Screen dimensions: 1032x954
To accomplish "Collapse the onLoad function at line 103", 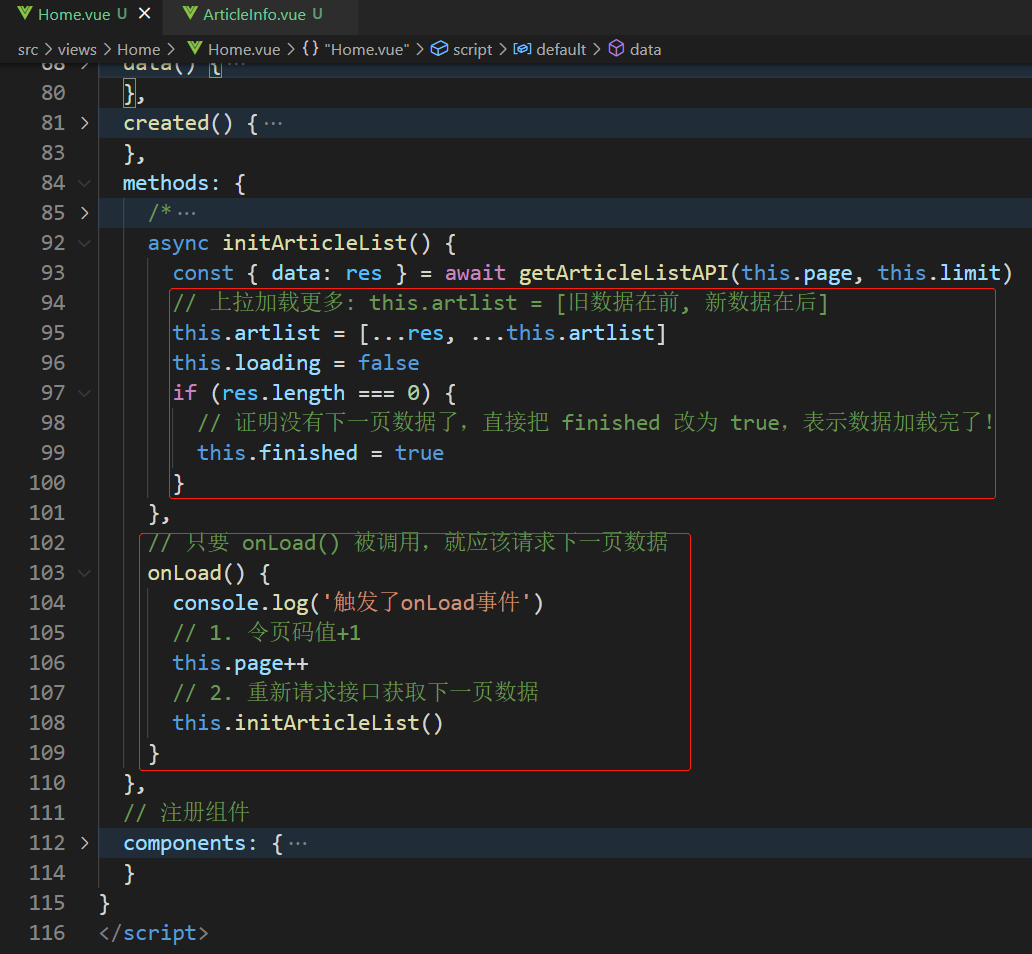I will tap(84, 573).
